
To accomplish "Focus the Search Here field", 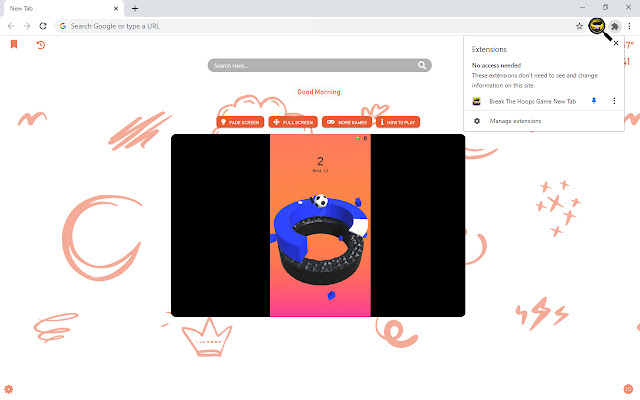I will [320, 65].
